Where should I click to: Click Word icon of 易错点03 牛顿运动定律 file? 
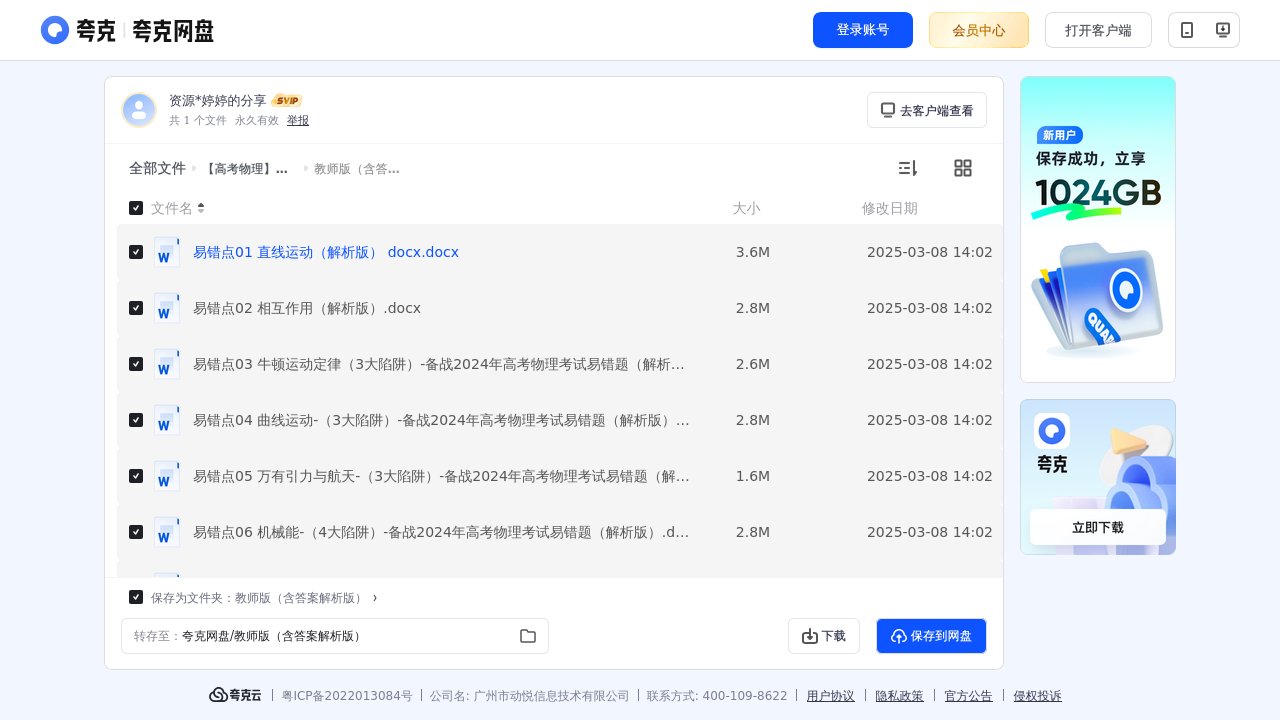[x=167, y=364]
